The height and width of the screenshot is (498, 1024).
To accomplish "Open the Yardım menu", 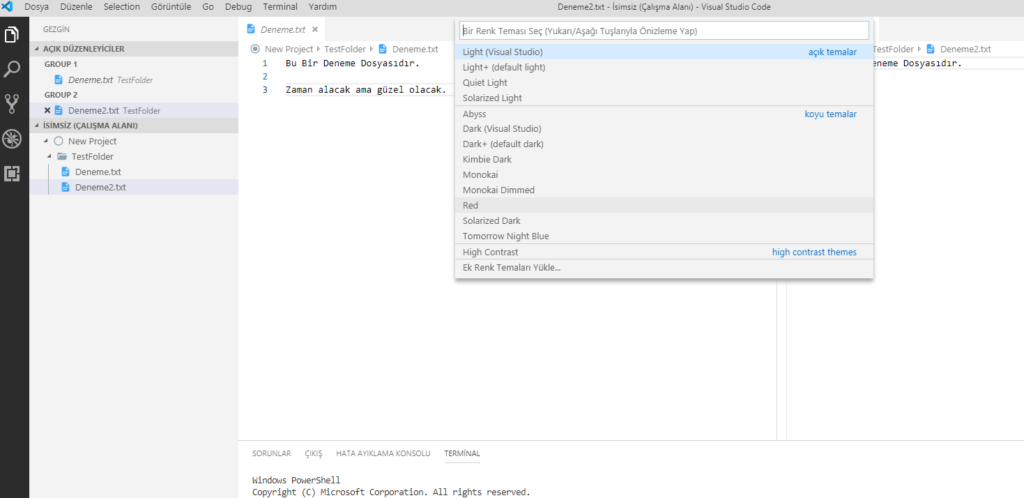I will click(x=323, y=7).
